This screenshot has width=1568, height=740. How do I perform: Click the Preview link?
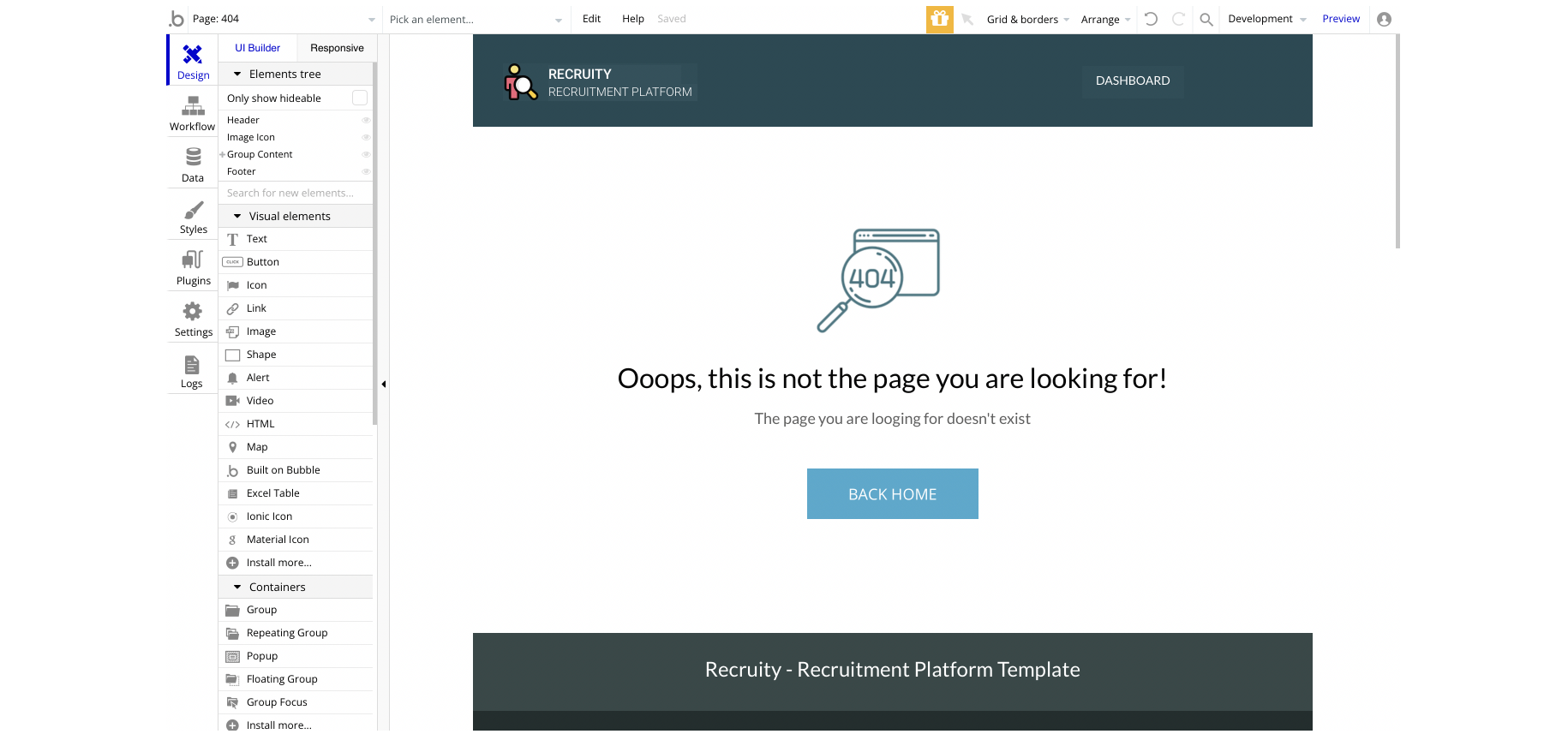coord(1341,19)
